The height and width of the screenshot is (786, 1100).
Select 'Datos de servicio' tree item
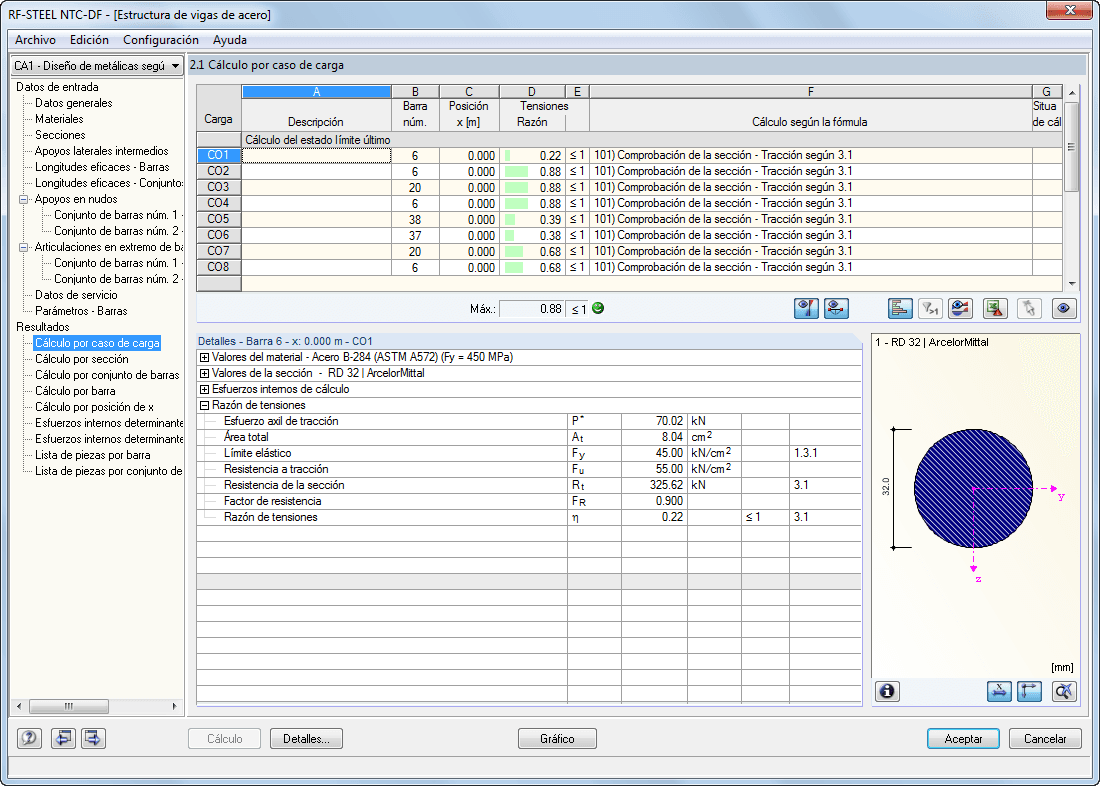click(x=76, y=295)
